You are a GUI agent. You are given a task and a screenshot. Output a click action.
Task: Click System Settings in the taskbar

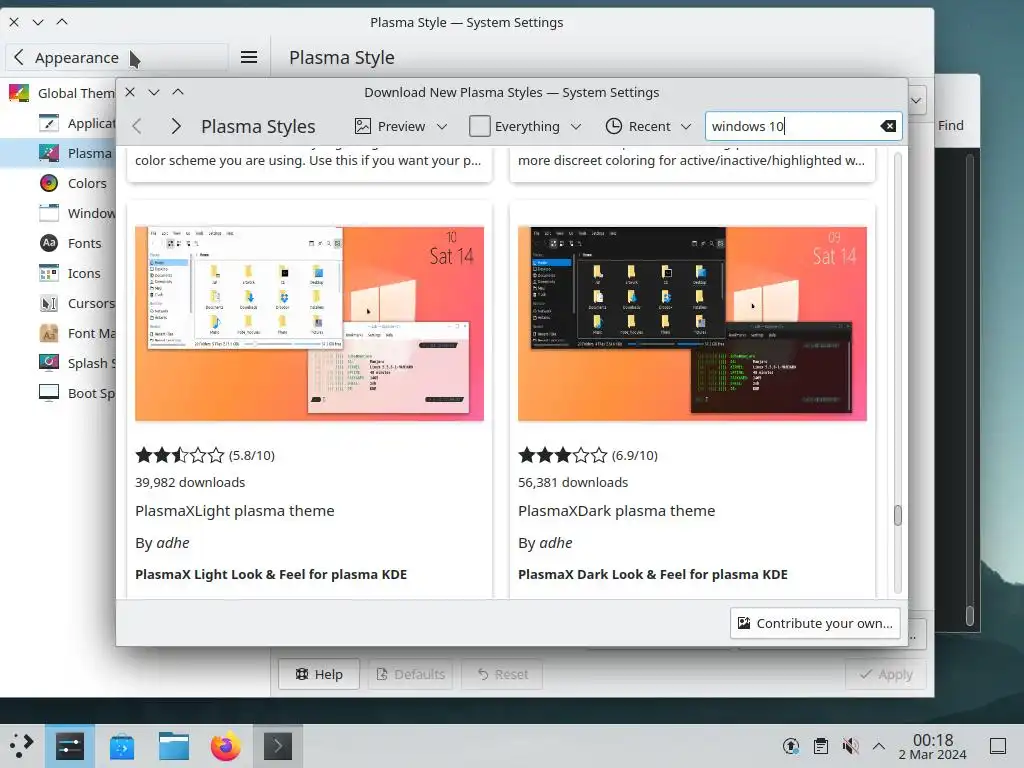pos(70,746)
